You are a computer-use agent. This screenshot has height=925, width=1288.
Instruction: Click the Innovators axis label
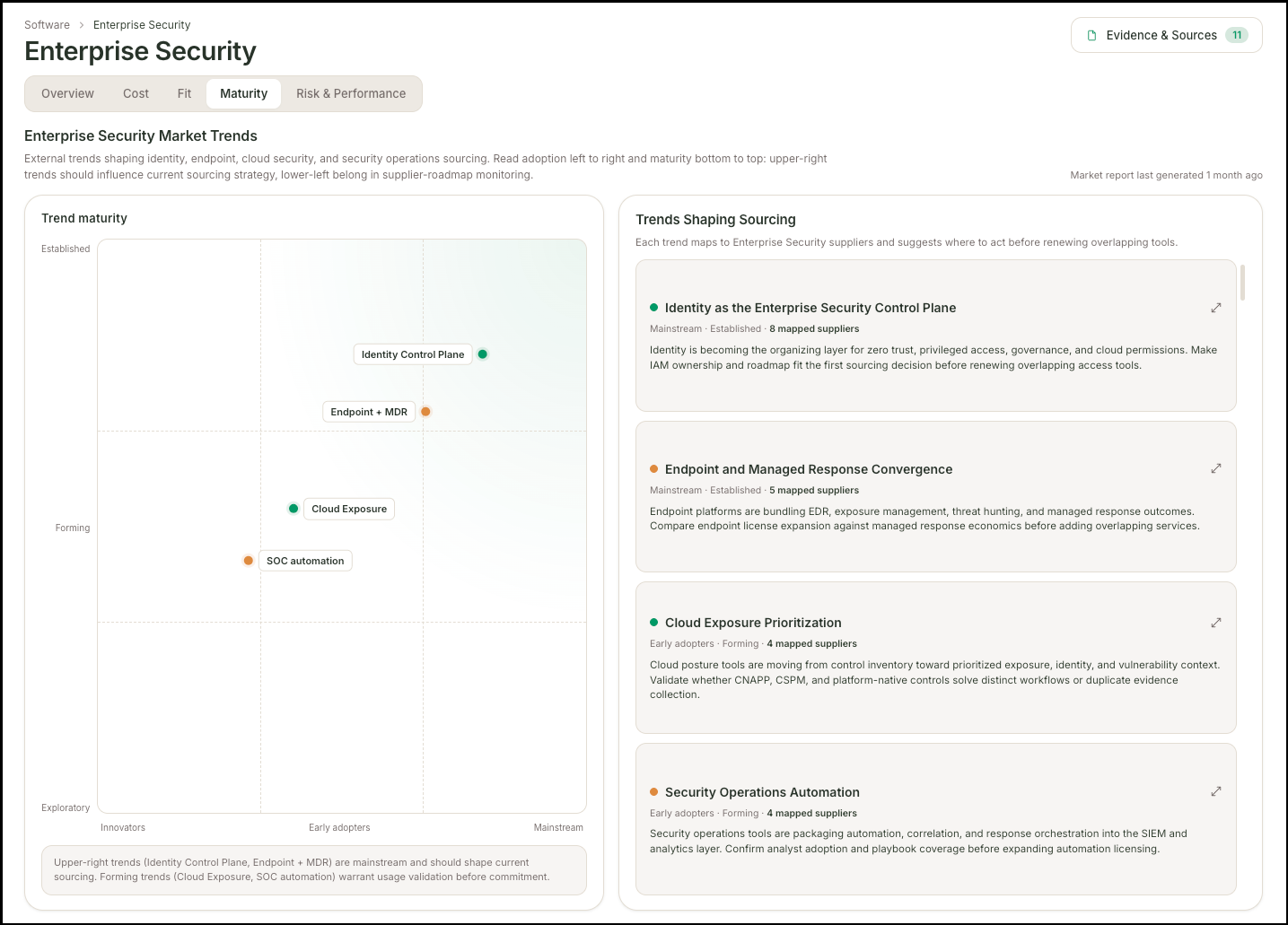123,828
